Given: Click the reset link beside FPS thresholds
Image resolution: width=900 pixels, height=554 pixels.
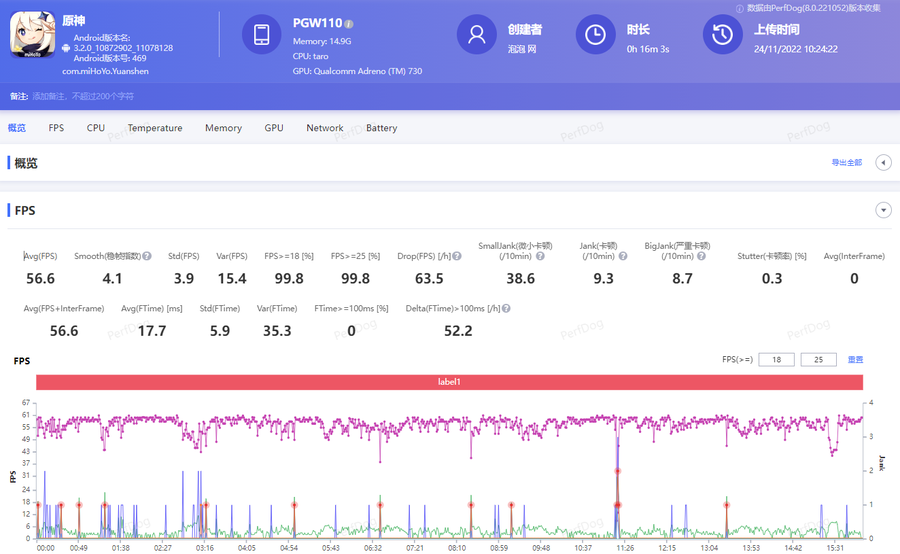Looking at the screenshot, I should (855, 360).
